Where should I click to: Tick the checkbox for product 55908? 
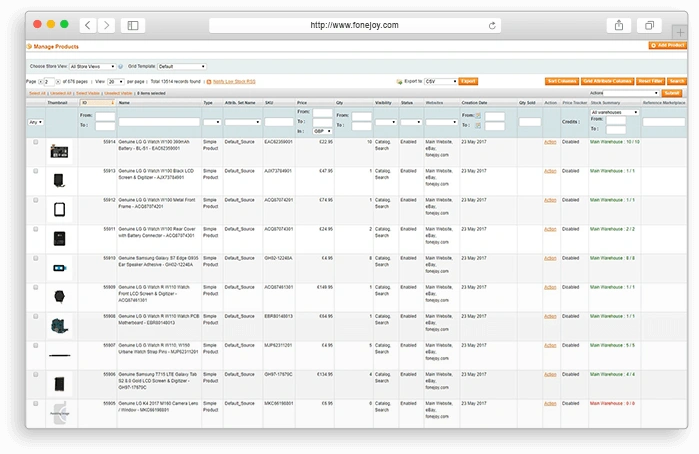[36, 316]
